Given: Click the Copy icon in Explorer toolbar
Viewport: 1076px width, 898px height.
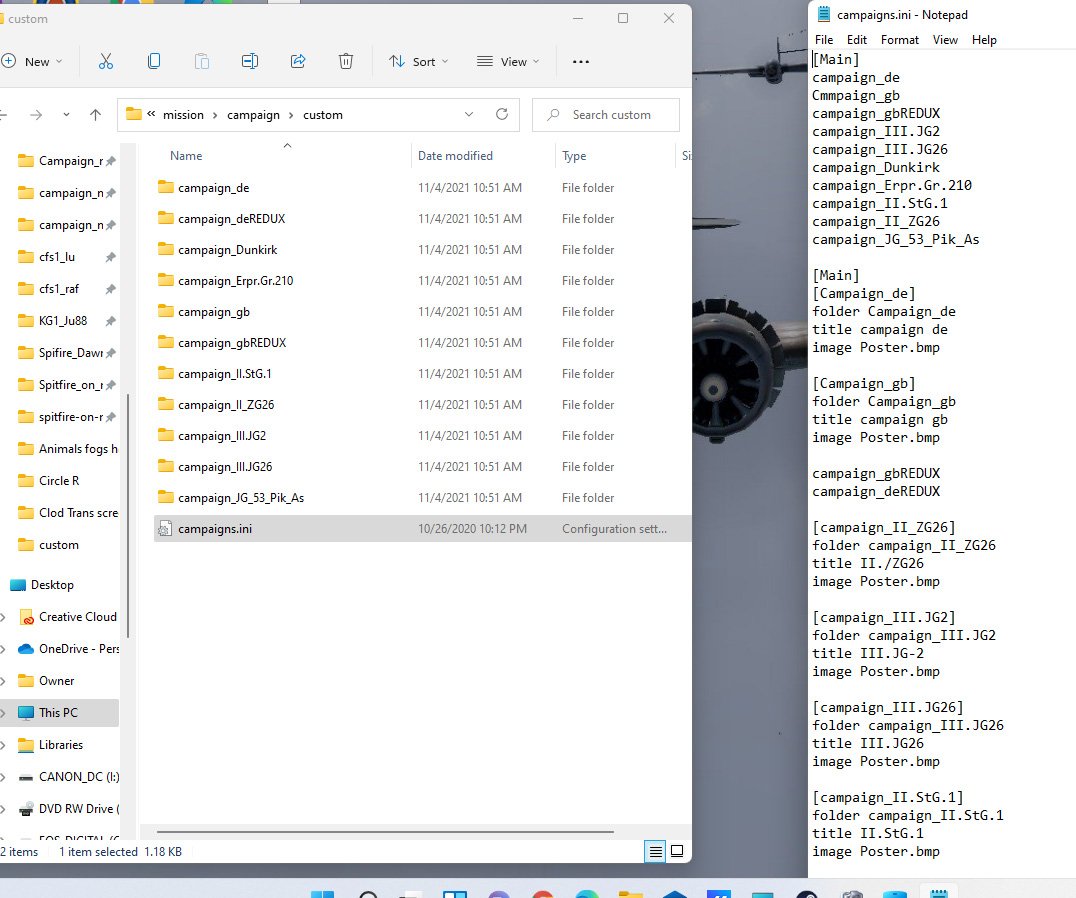Looking at the screenshot, I should pyautogui.click(x=154, y=62).
